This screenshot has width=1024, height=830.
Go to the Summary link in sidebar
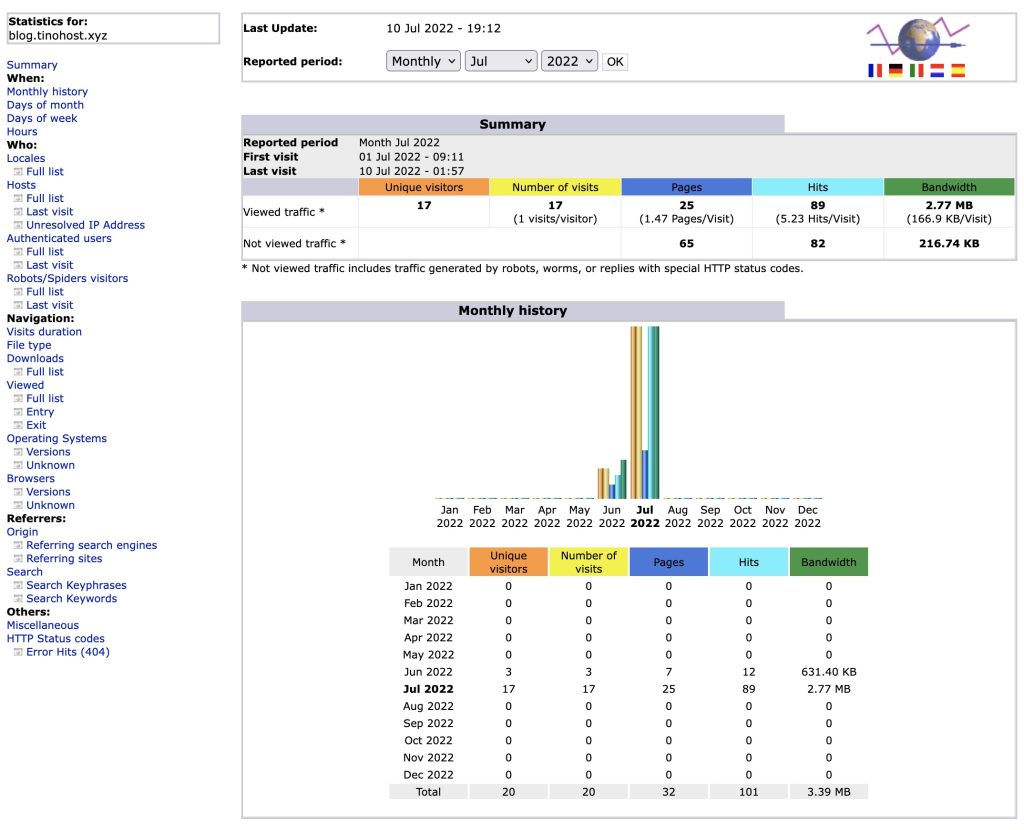32,65
